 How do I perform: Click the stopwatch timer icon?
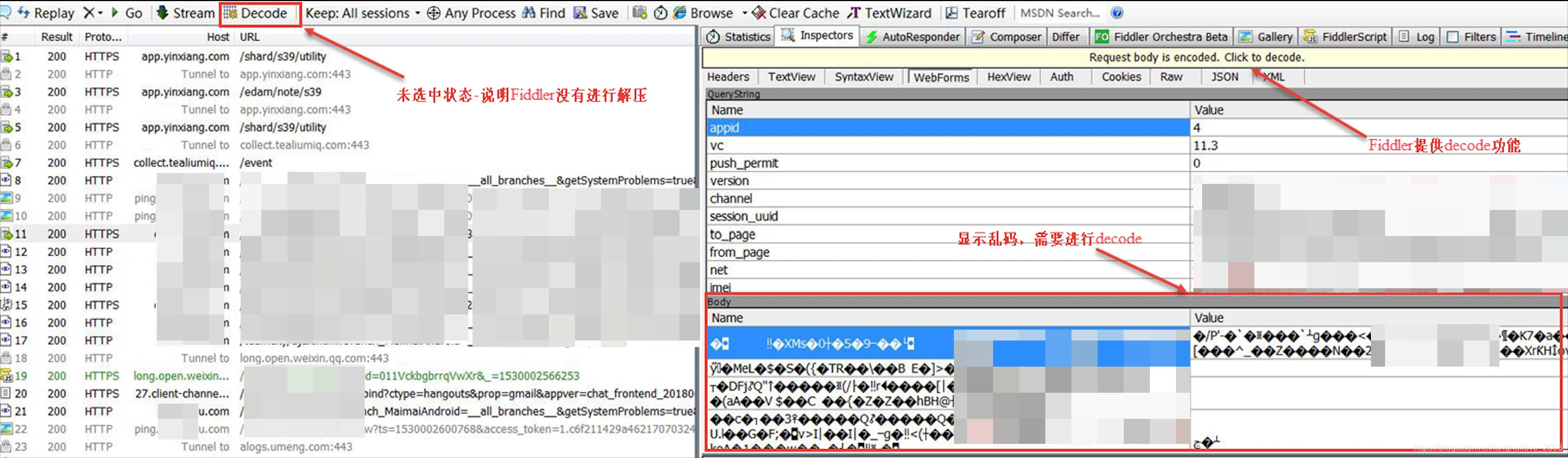point(660,13)
